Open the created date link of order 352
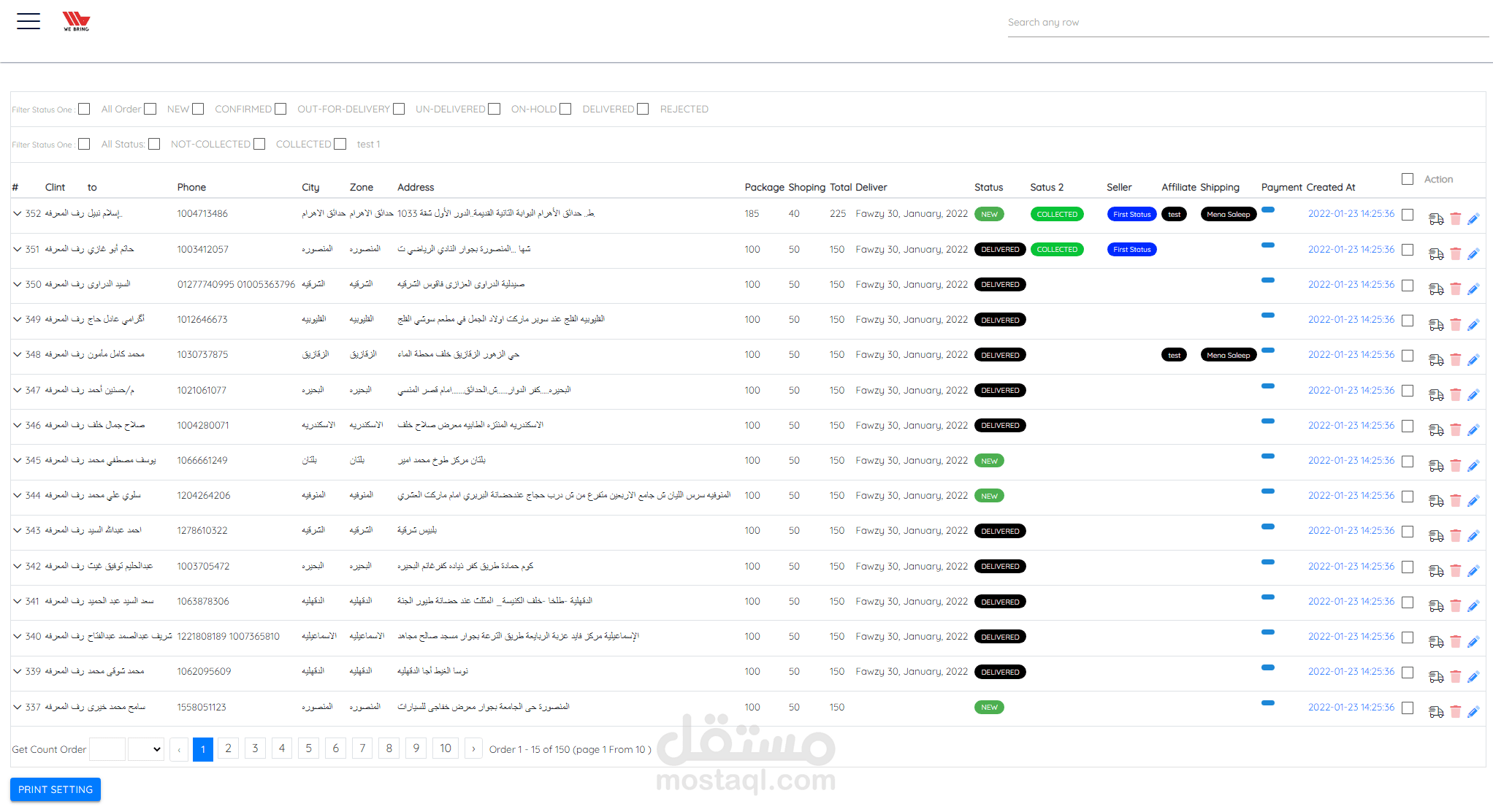Viewport: 1493px width, 812px height. click(x=1351, y=213)
